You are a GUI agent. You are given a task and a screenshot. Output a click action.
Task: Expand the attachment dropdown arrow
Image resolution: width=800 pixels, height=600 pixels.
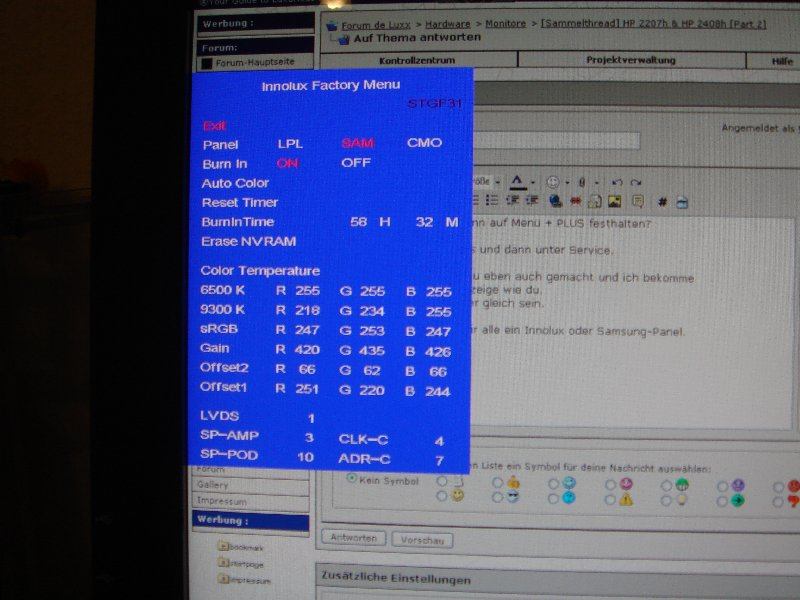tap(595, 182)
